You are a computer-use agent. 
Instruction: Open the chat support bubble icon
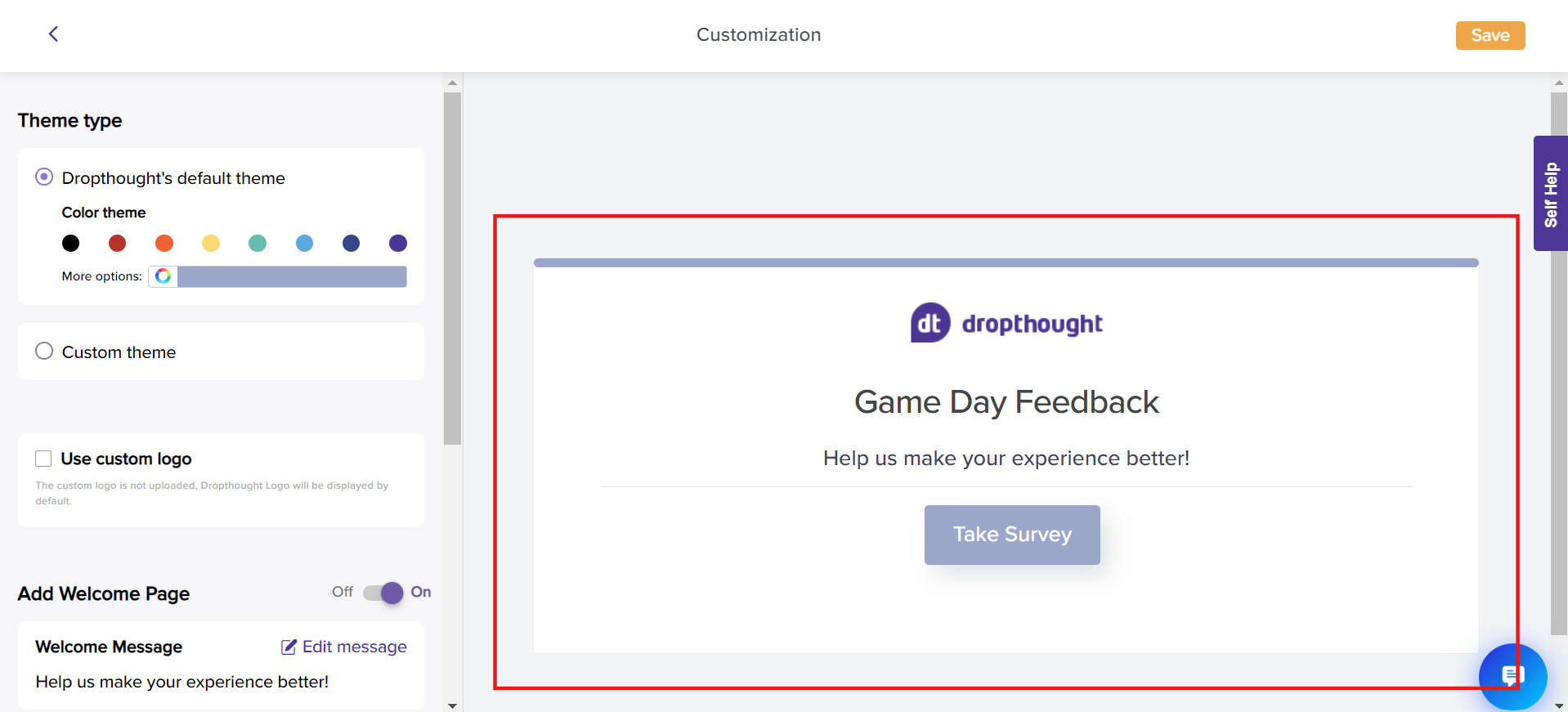click(x=1512, y=676)
